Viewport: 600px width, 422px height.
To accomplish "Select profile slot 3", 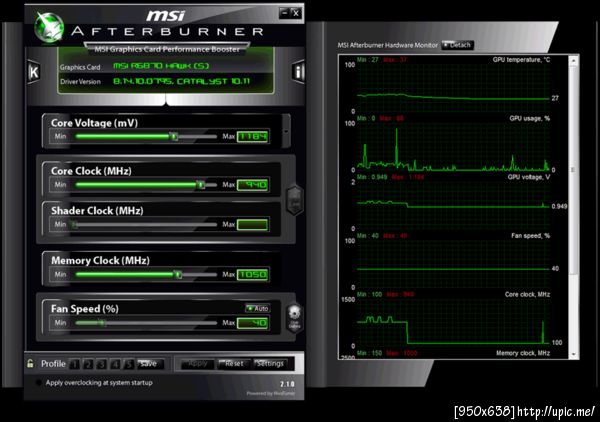I will coord(102,364).
